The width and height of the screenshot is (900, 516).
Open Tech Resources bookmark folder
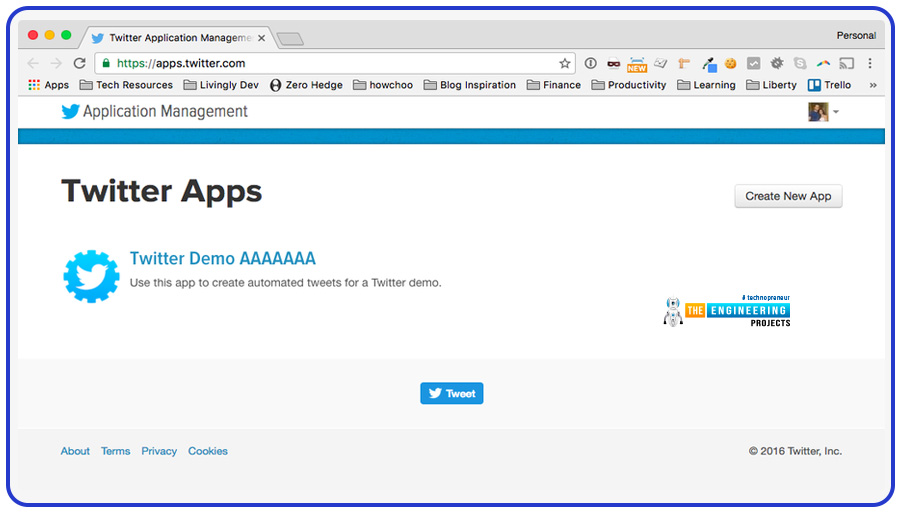click(x=126, y=85)
